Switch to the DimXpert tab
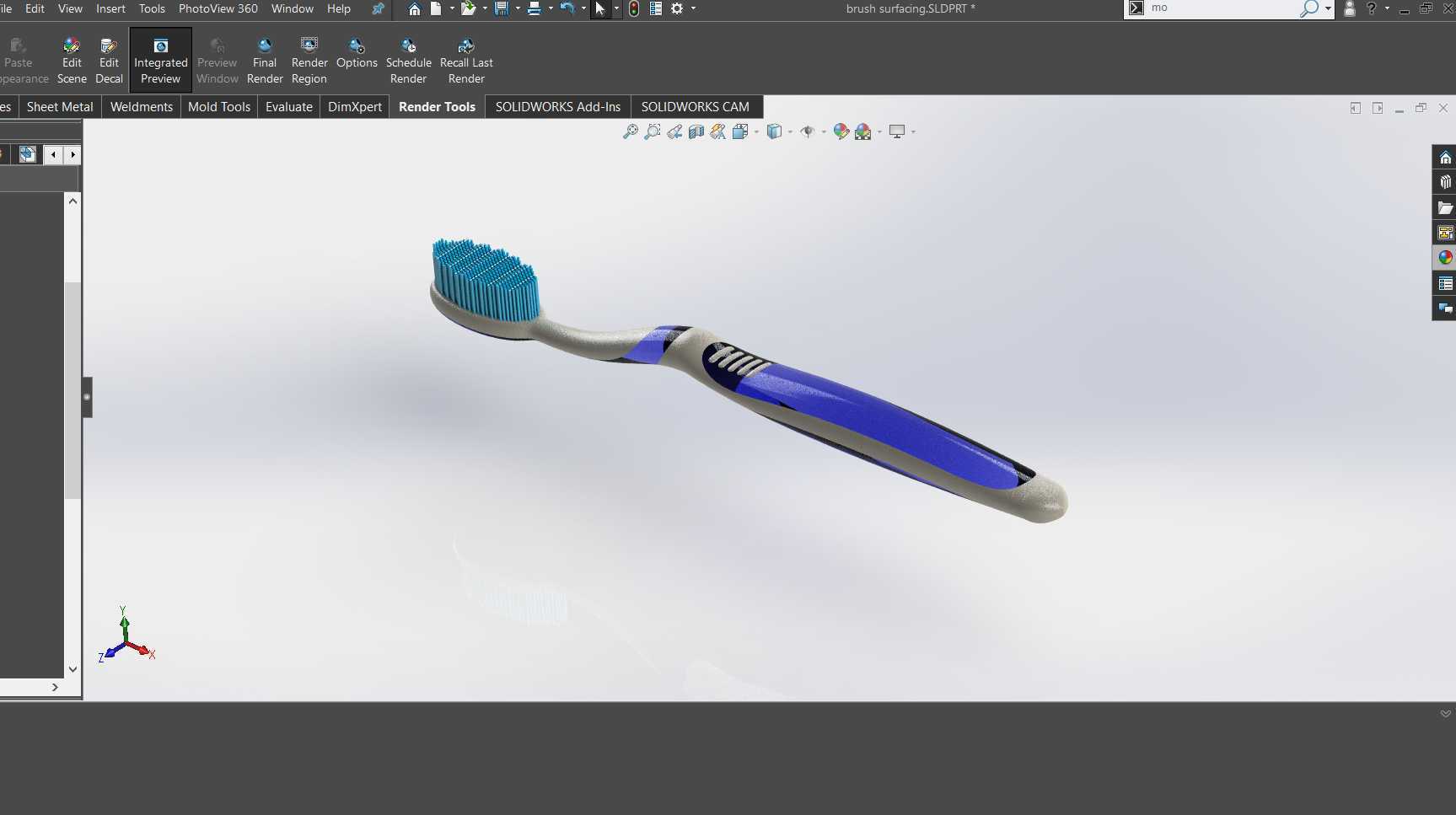The image size is (1456, 815). (355, 107)
